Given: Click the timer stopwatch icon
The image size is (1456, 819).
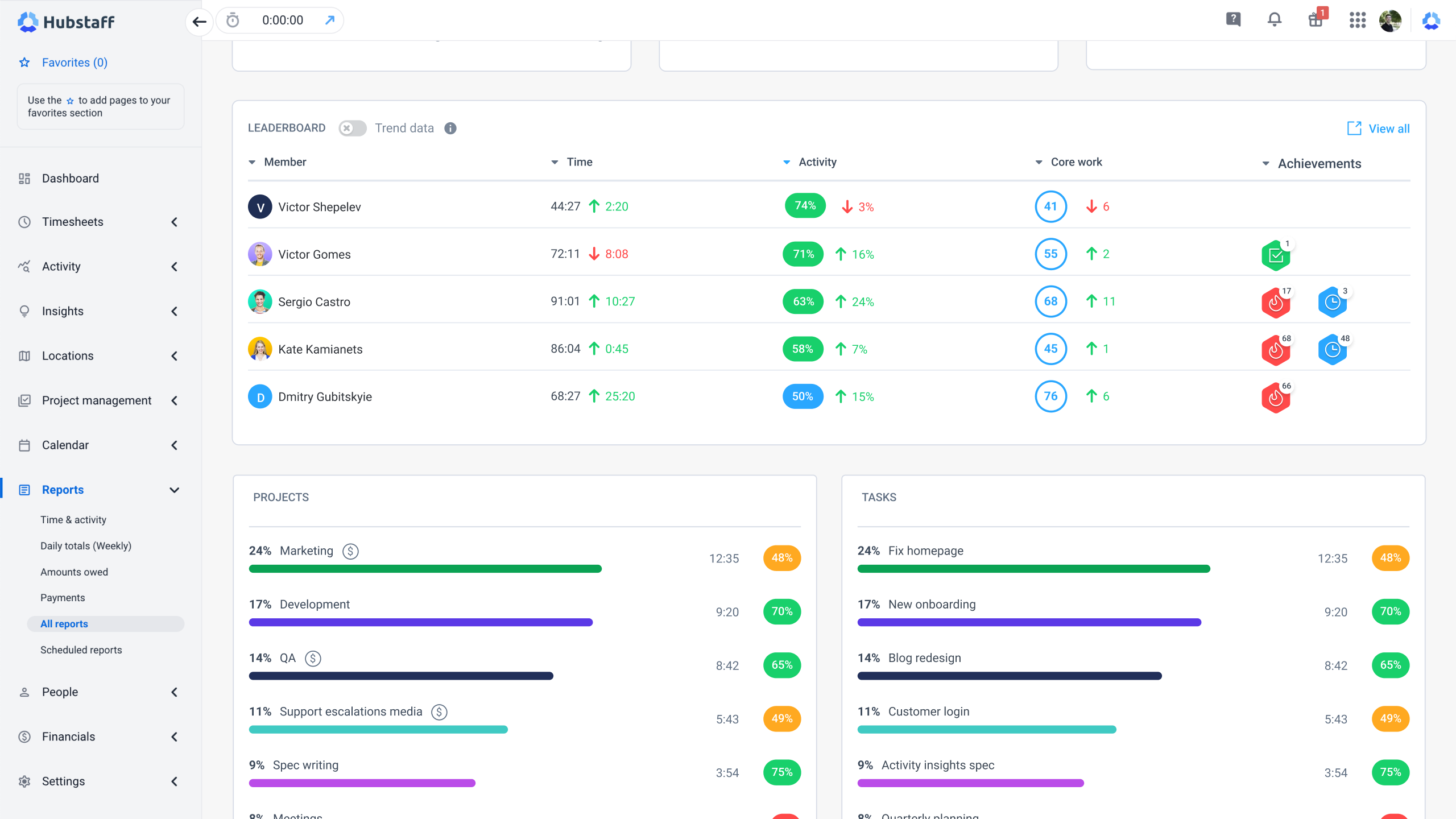Looking at the screenshot, I should tap(233, 20).
